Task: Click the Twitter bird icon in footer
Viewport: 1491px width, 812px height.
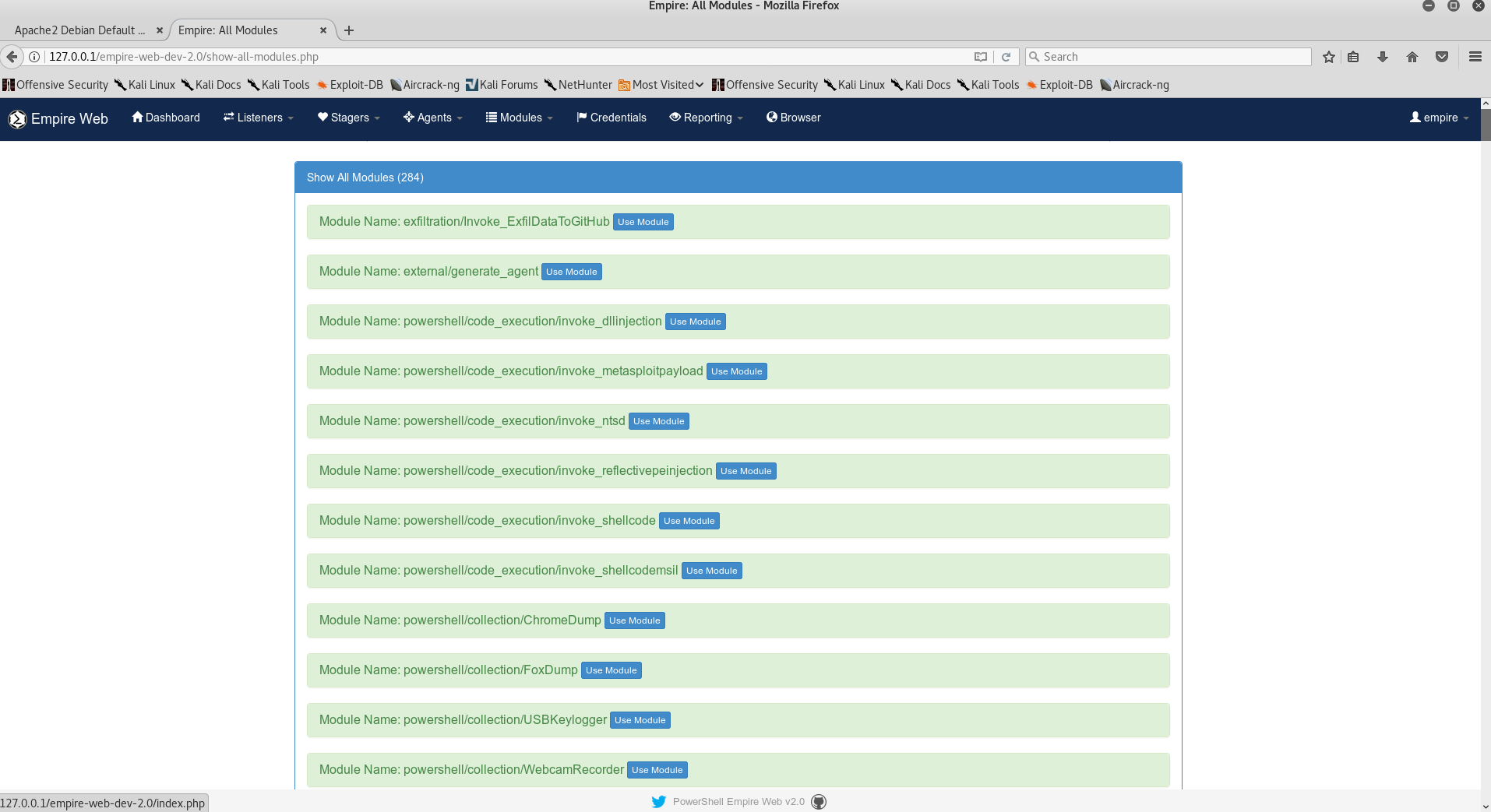Action: tap(658, 801)
